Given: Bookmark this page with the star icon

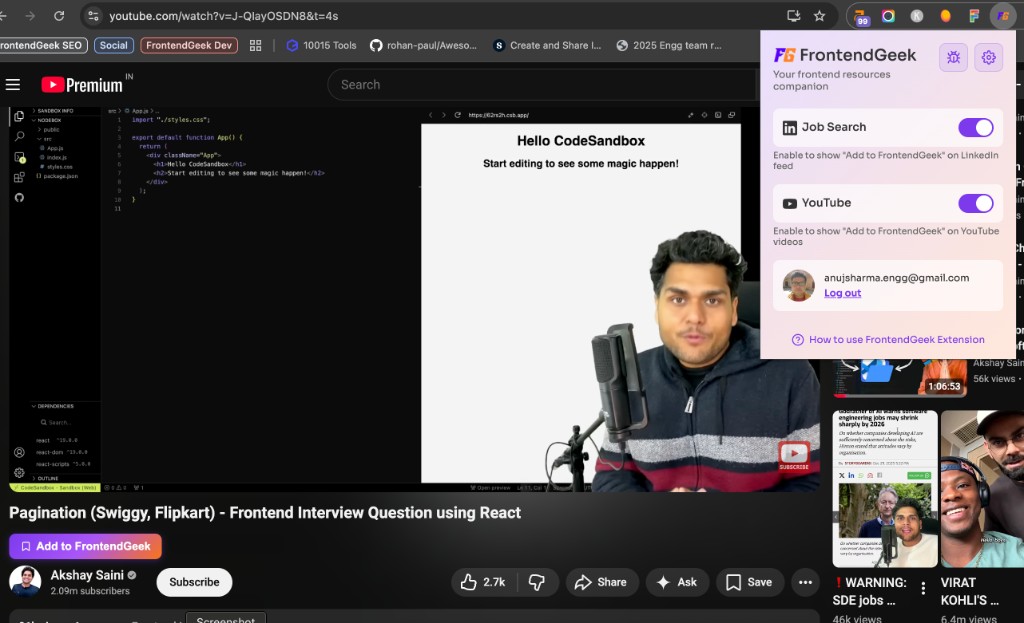Looking at the screenshot, I should click(x=819, y=16).
